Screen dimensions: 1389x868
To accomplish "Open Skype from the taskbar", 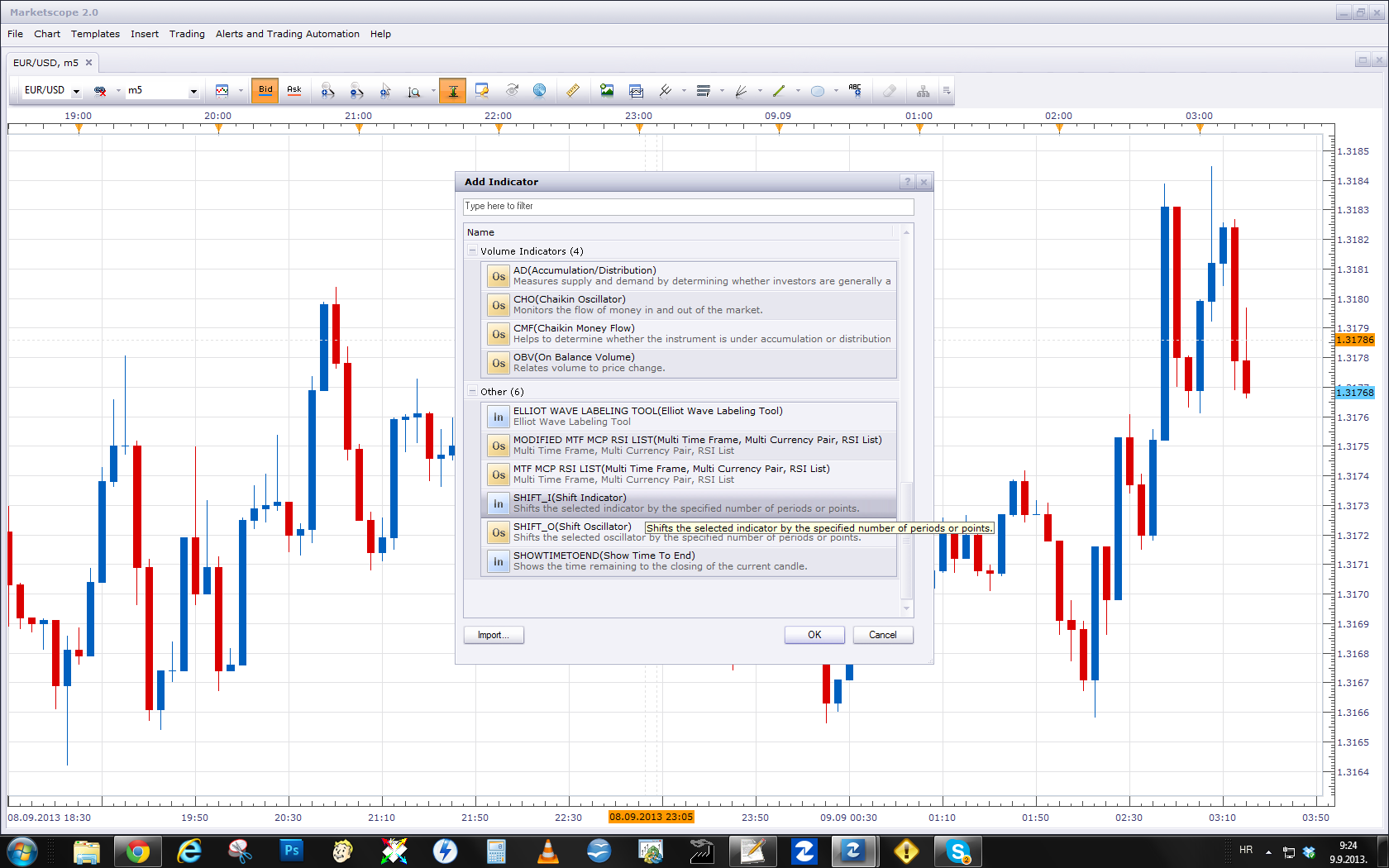I will coord(958,851).
